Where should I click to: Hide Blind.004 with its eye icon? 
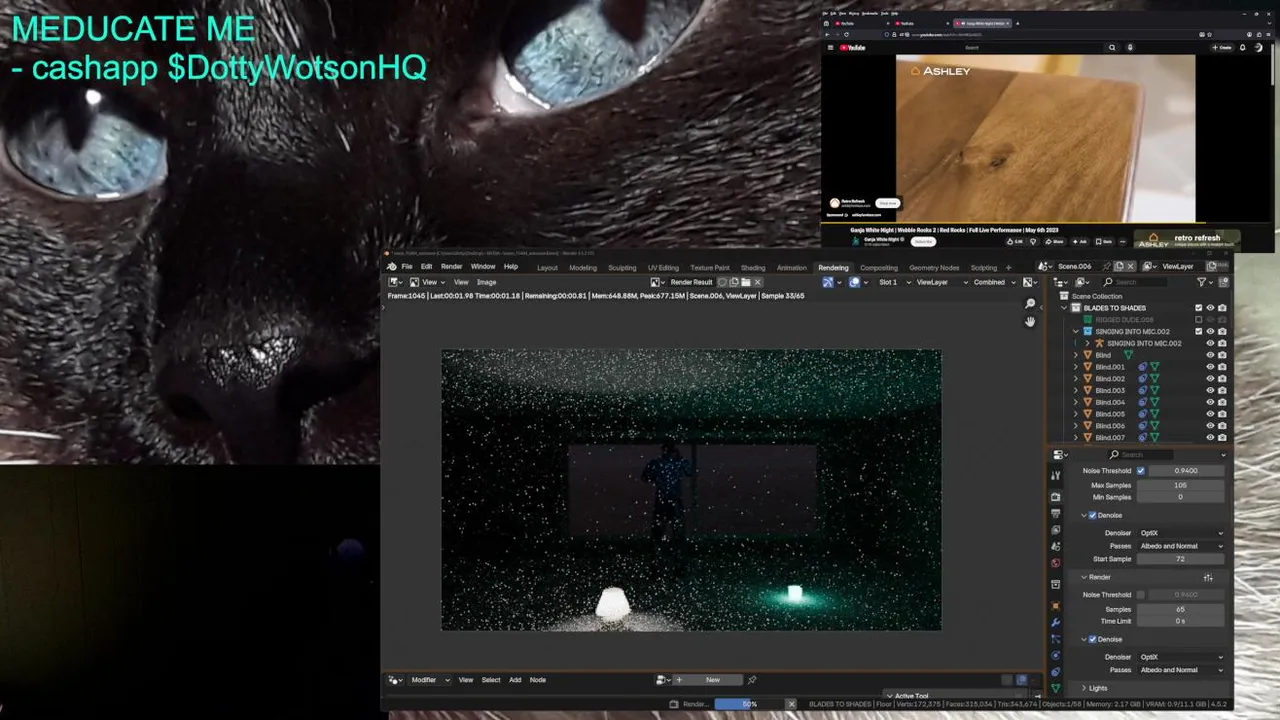pyautogui.click(x=1210, y=402)
